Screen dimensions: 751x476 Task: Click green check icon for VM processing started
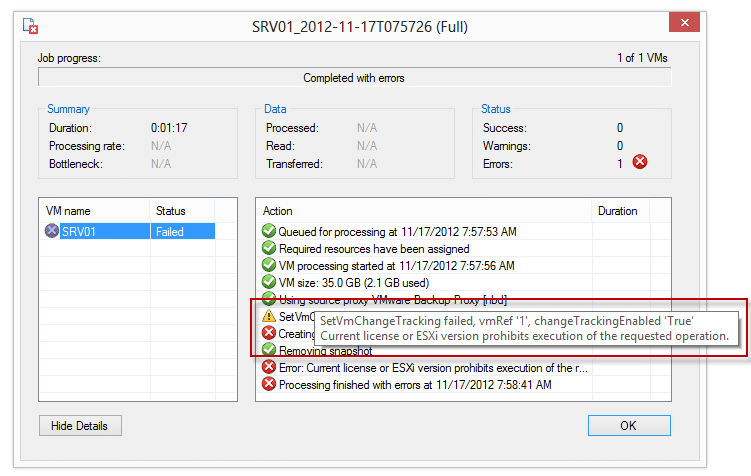tap(268, 265)
